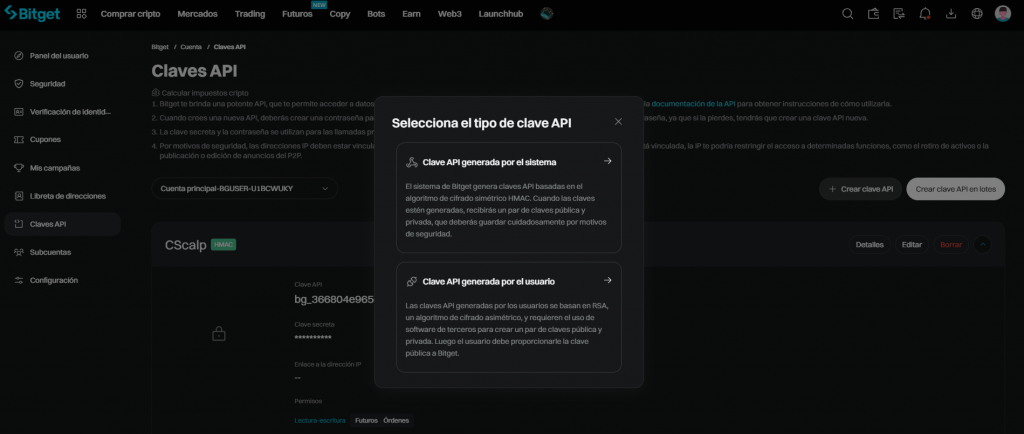Click the Futuros permission tag
The width and height of the screenshot is (1024, 434).
366,420
